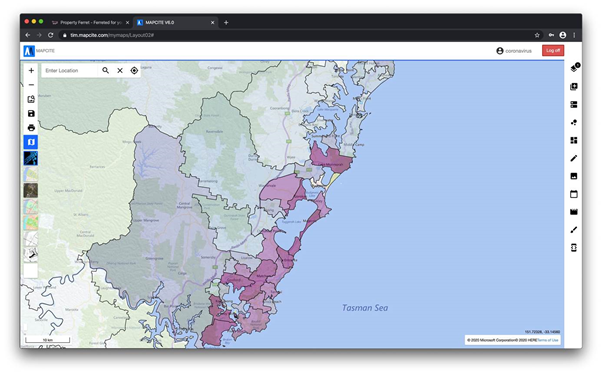Switch to the dark night basemap thumbnail
Image resolution: width=602 pixels, height=375 pixels.
31,158
